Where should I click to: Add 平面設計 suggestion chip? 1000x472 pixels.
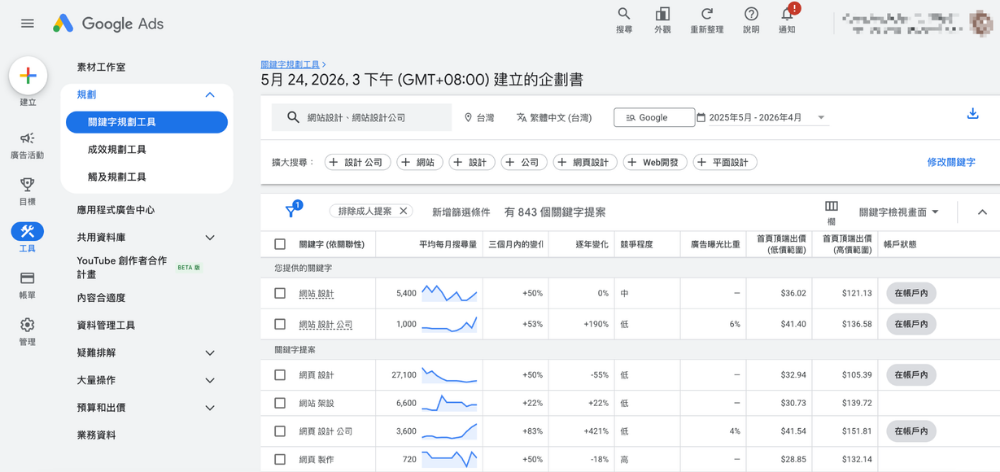point(725,163)
